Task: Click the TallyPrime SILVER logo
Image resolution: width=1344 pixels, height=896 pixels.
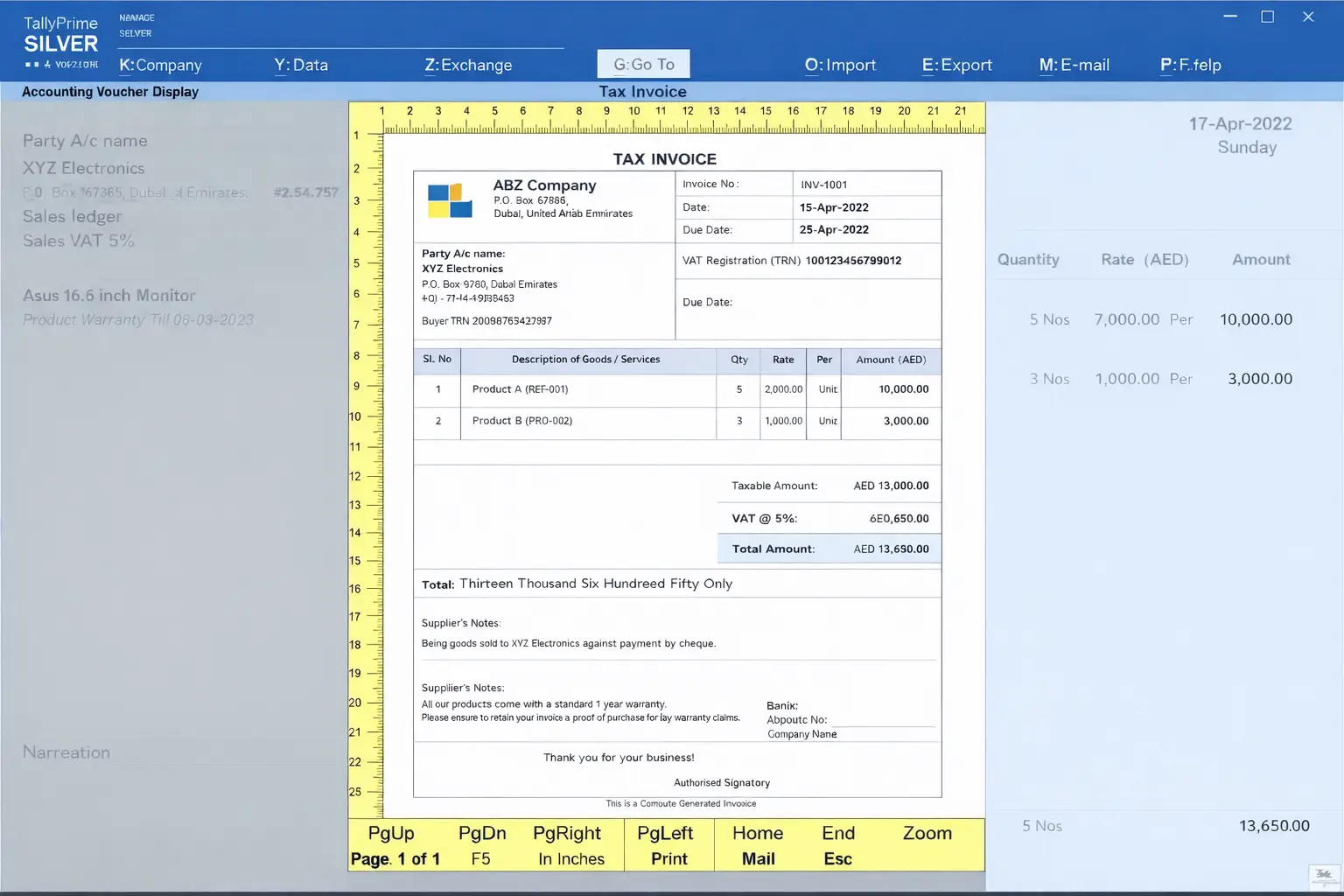Action: point(59,38)
